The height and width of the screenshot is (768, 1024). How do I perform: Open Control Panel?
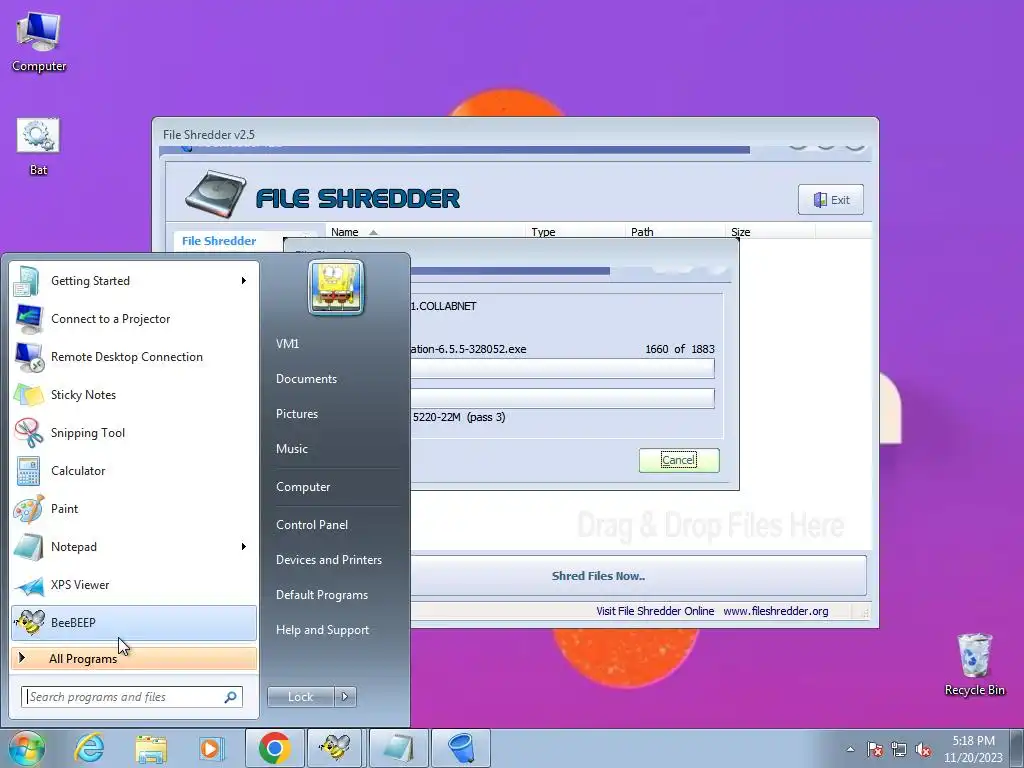(x=312, y=525)
